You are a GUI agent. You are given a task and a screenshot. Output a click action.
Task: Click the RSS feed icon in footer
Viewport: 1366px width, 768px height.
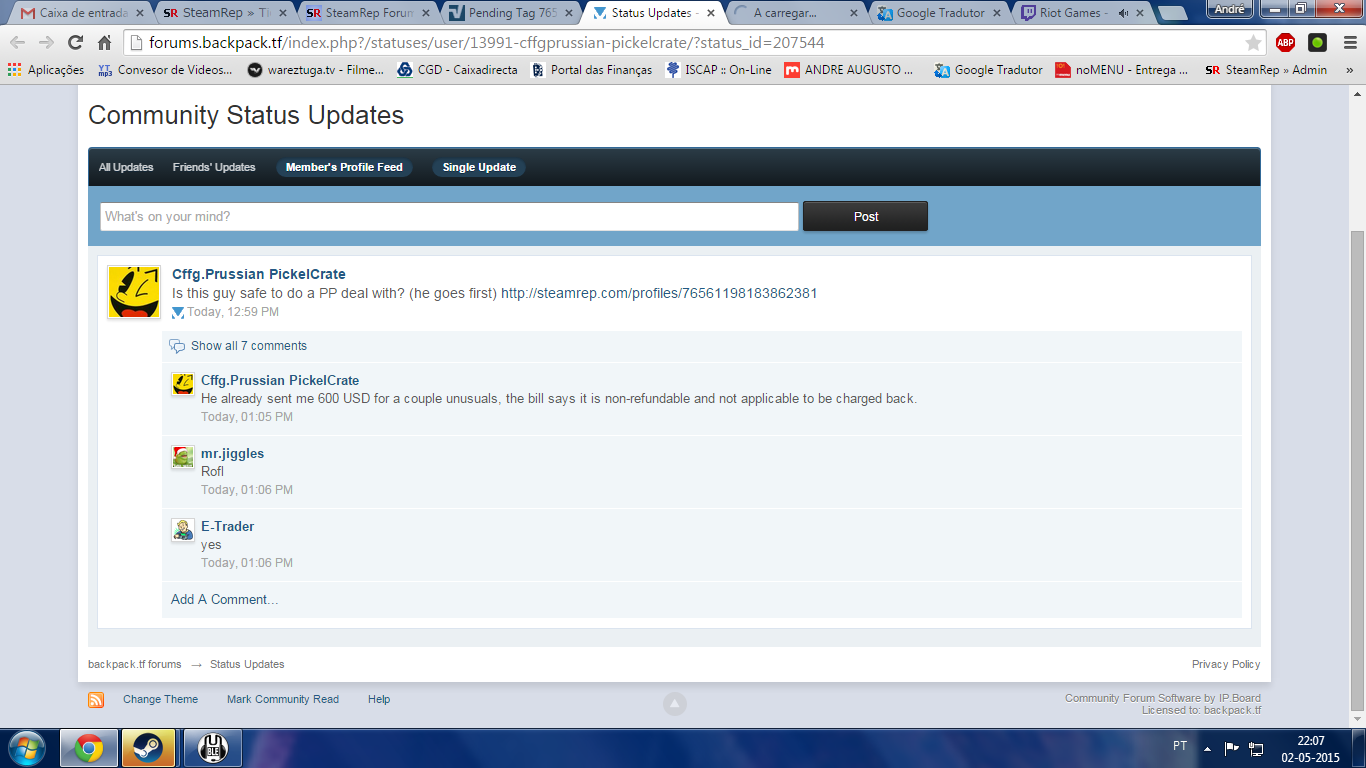[x=96, y=700]
